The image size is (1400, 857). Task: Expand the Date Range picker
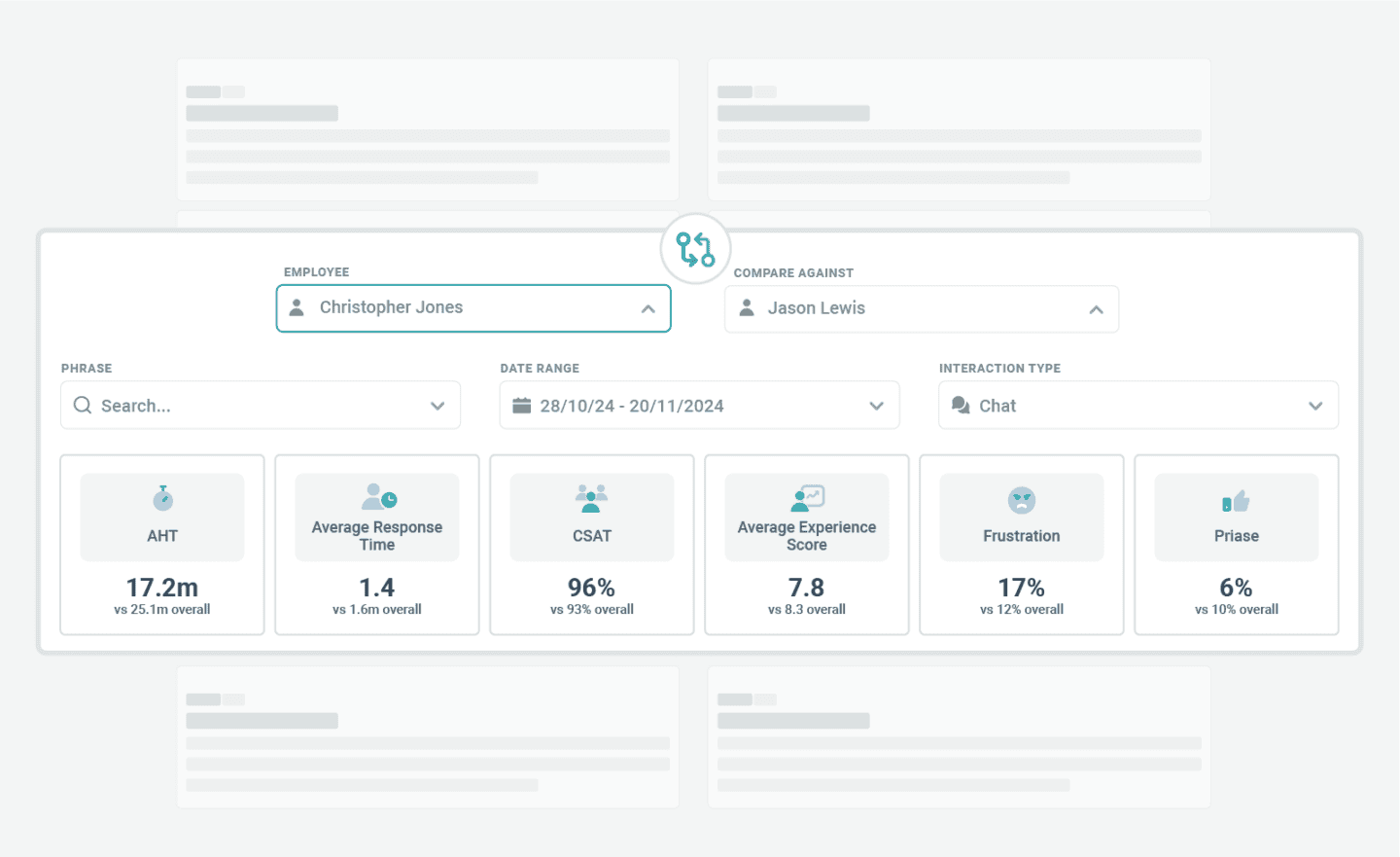coord(876,405)
